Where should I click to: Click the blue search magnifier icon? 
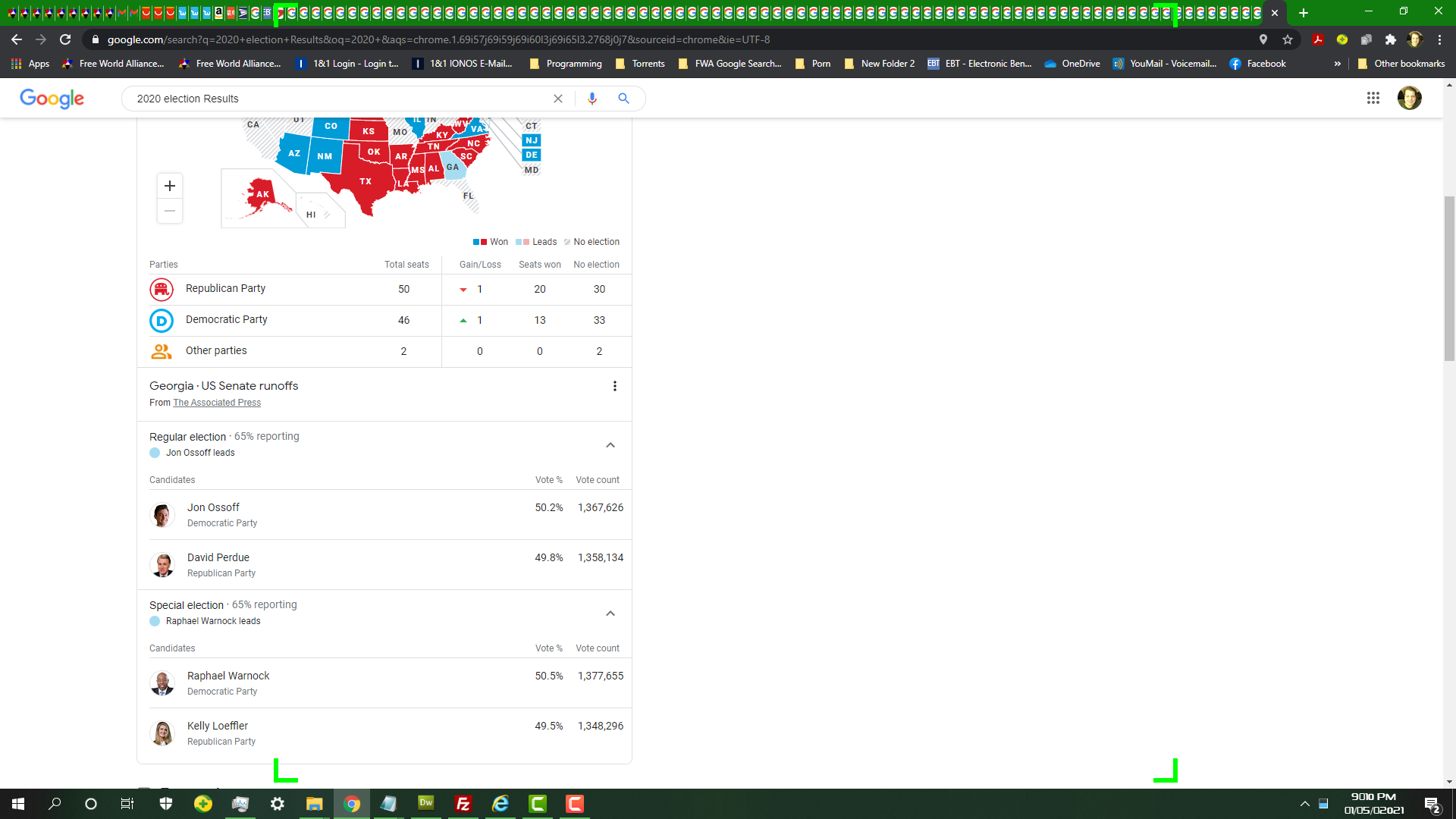(x=623, y=99)
